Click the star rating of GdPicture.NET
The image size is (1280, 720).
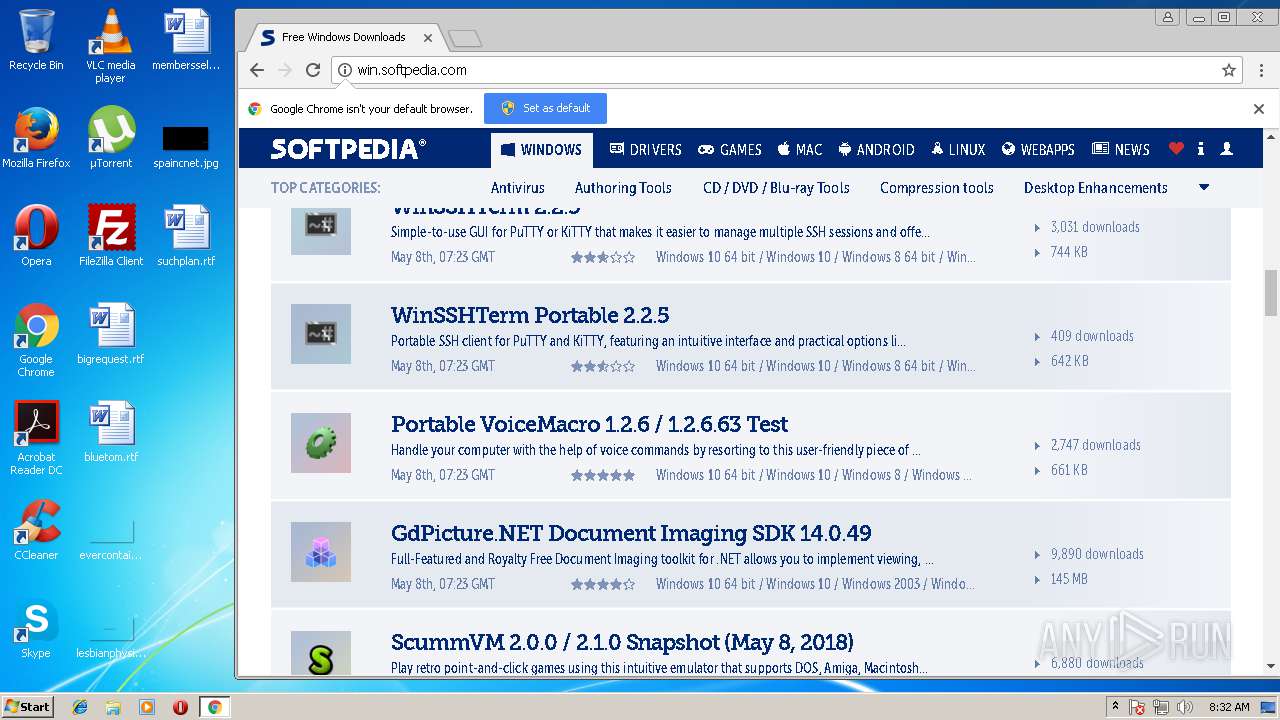603,585
